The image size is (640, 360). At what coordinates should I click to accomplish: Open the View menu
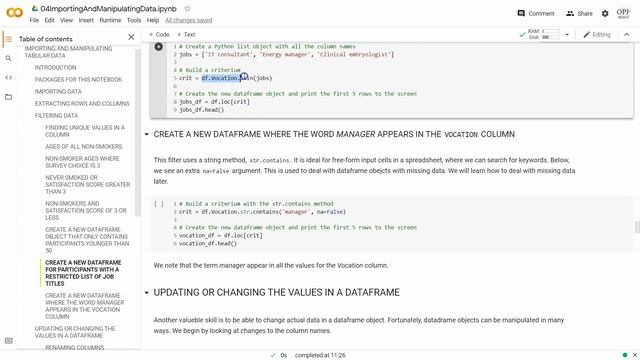coord(67,20)
